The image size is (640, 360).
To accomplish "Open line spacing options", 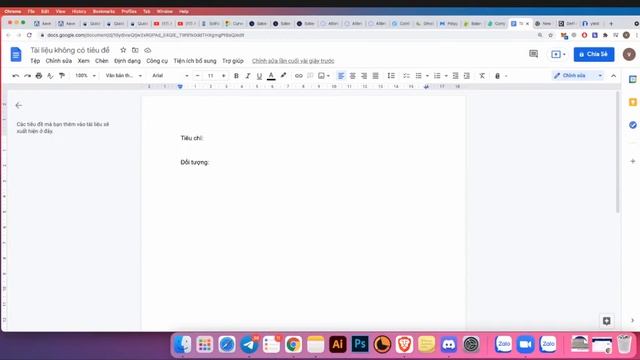I will [x=391, y=76].
